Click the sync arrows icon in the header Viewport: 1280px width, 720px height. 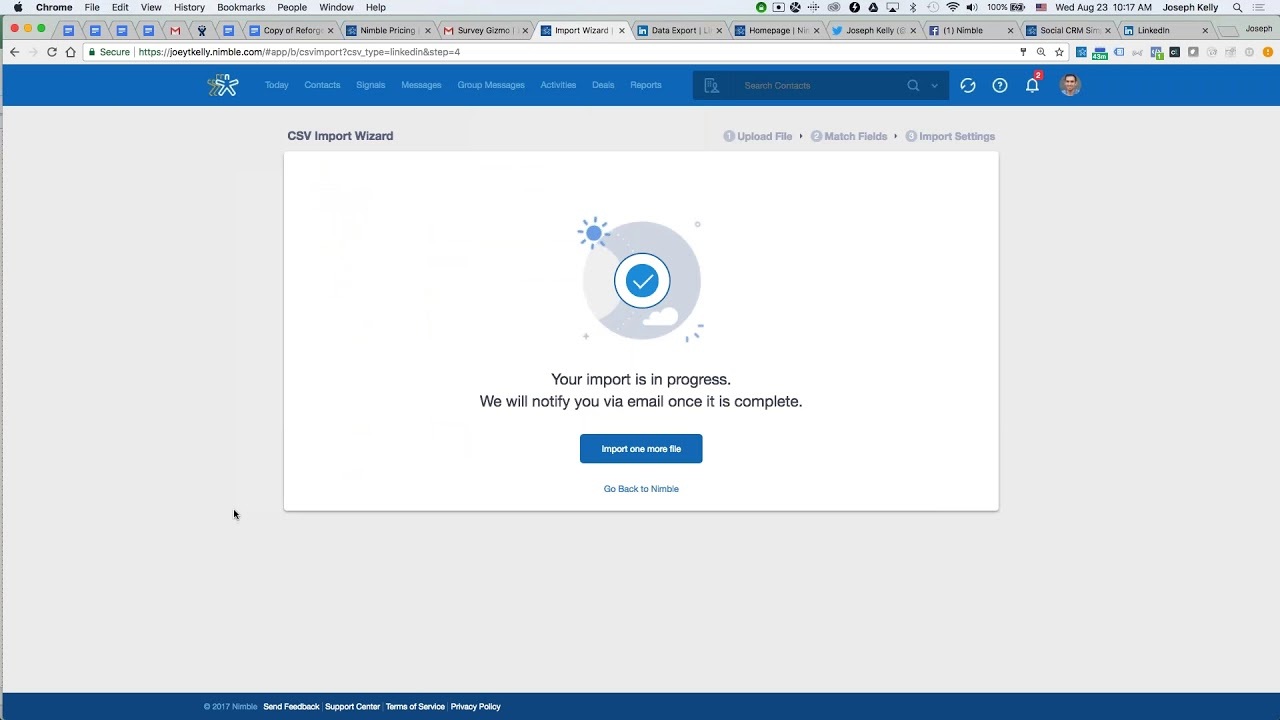coord(967,85)
